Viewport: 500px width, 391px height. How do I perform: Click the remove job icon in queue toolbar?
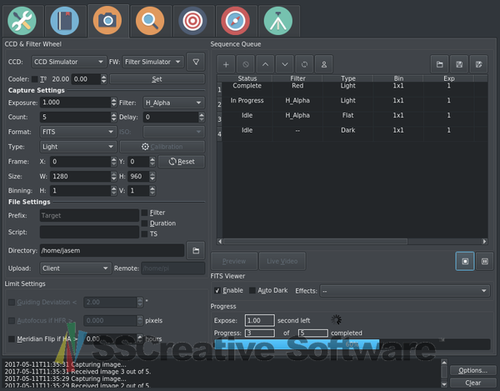tap(246, 64)
